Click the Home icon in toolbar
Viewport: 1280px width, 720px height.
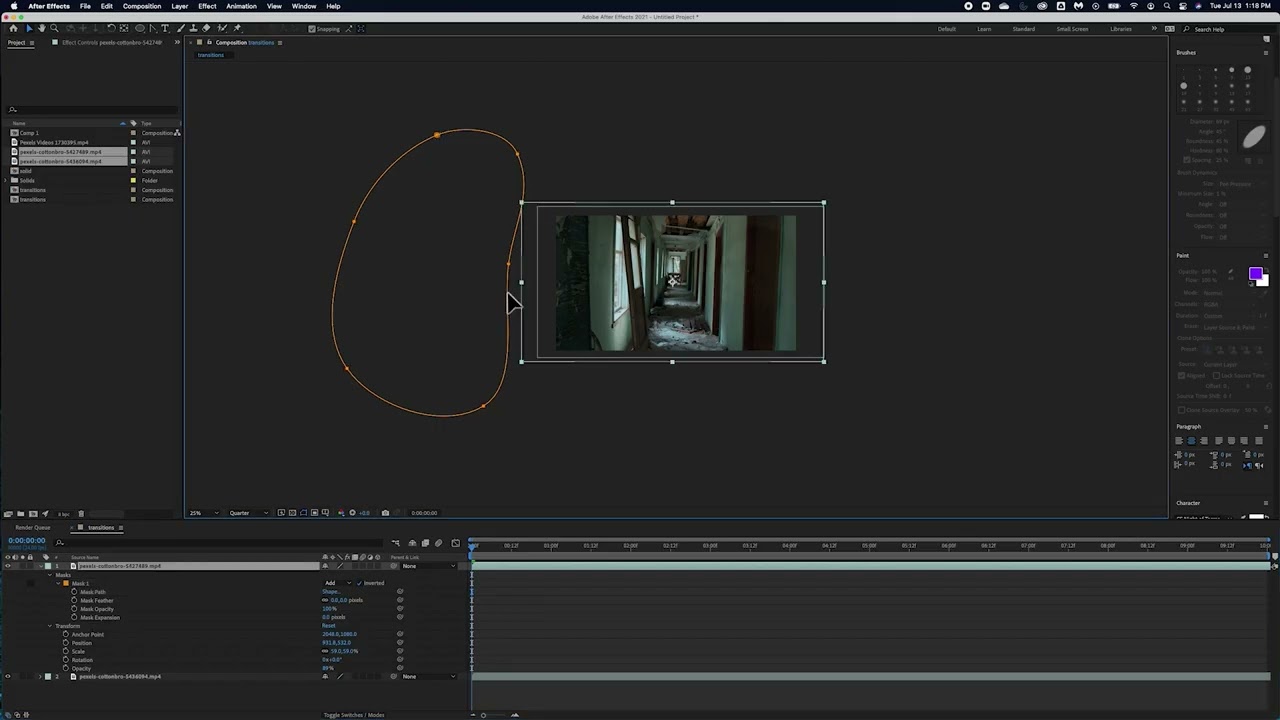[13, 28]
